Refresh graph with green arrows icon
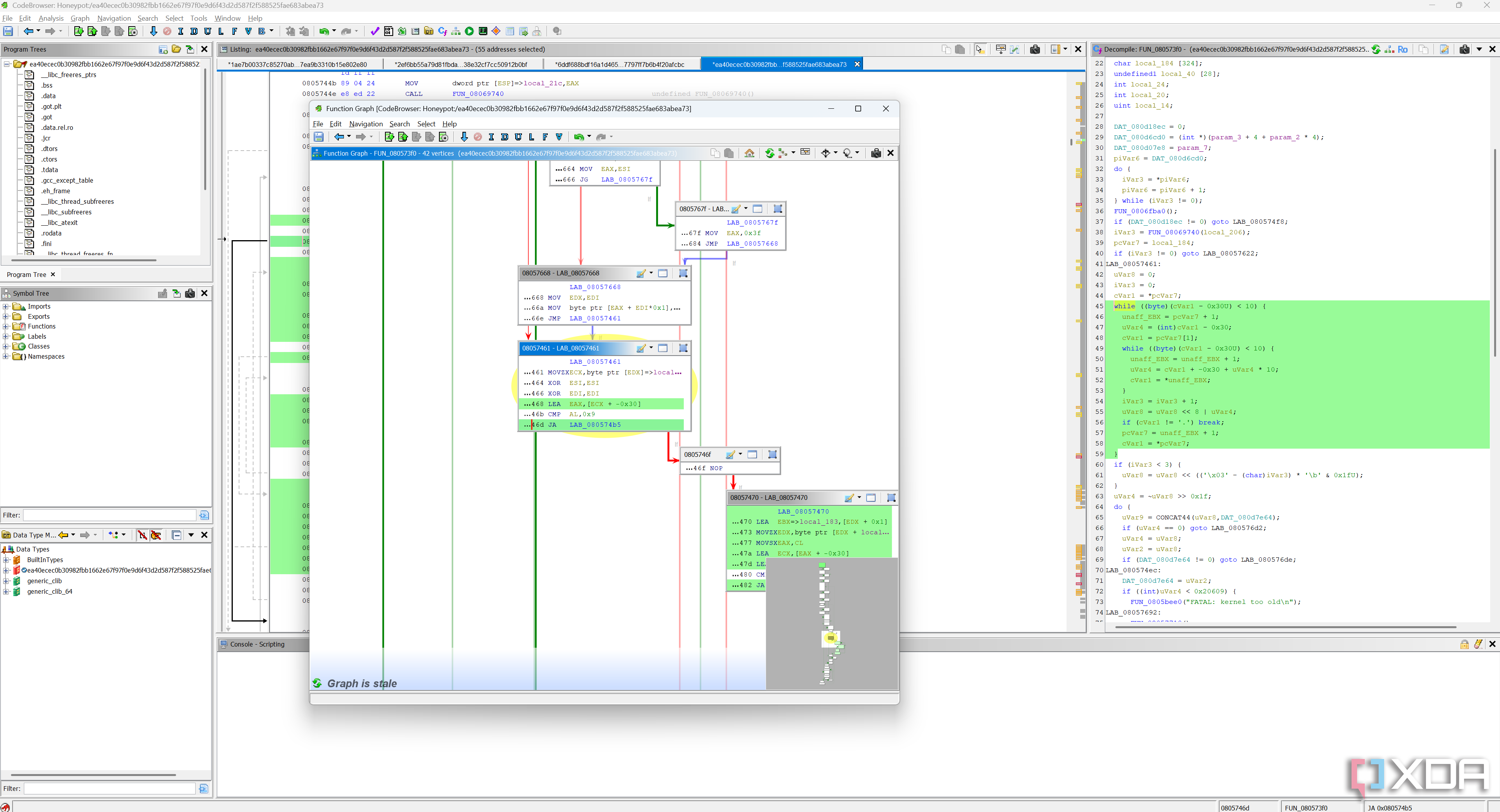The image size is (1500, 812). (x=769, y=153)
